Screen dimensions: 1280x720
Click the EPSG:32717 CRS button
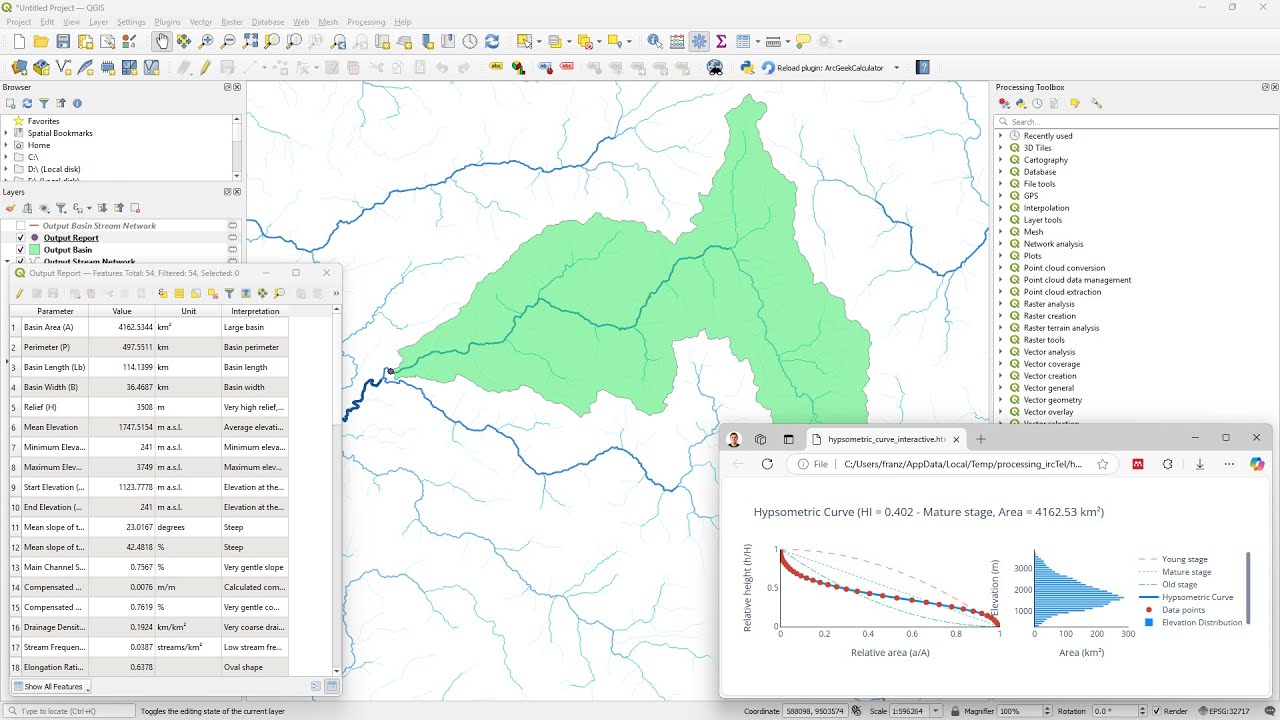(x=1222, y=711)
